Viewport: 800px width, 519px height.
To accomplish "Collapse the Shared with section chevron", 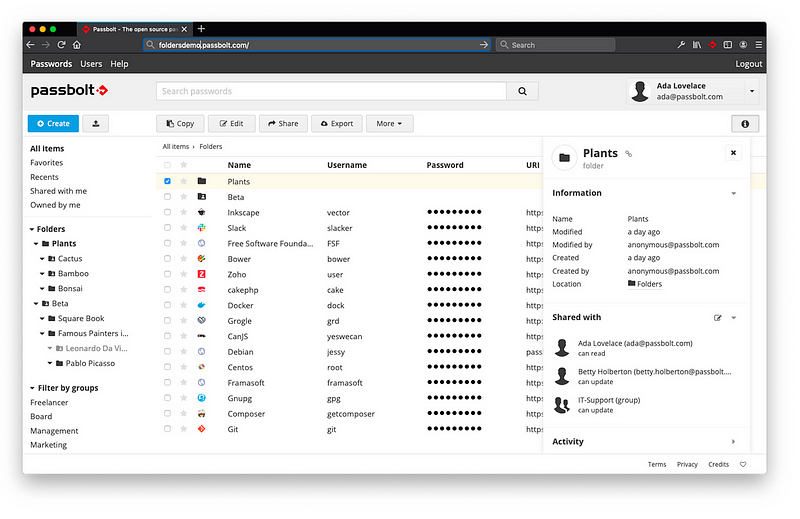I will 733,317.
